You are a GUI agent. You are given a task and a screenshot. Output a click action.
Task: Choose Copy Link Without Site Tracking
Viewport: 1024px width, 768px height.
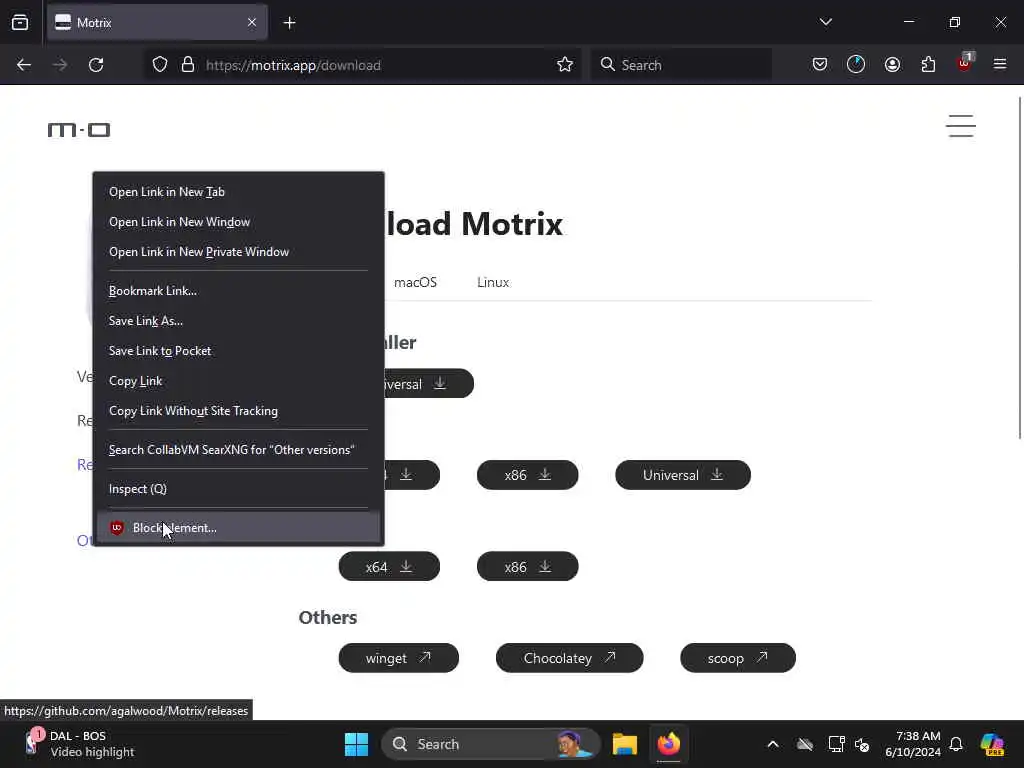[238, 411]
